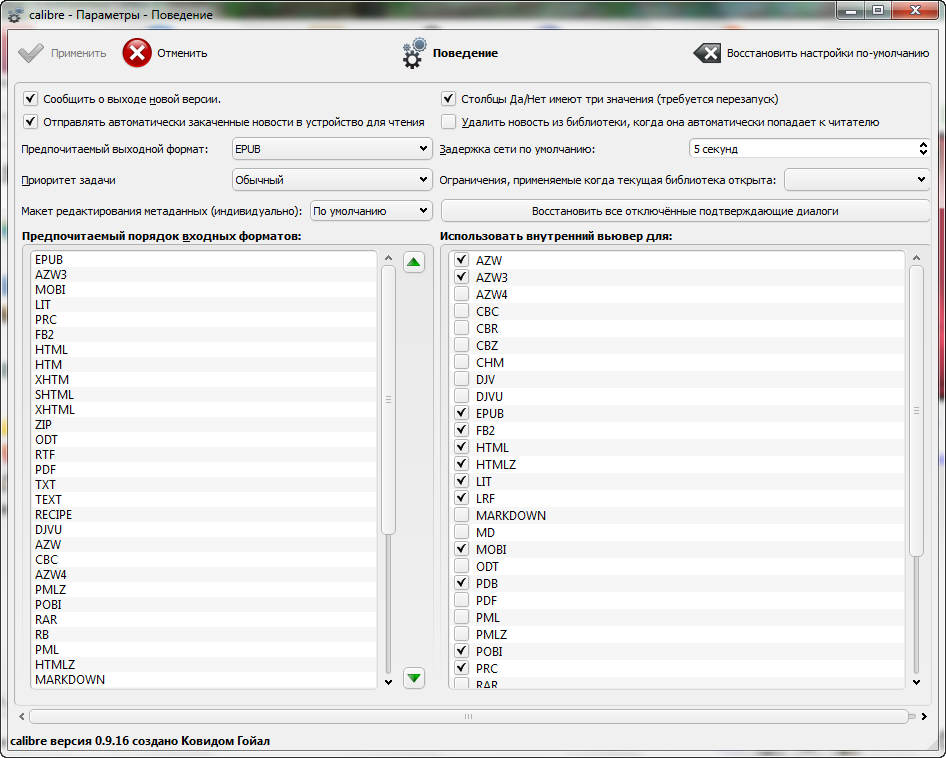946x758 pixels.
Task: Click the green checkmark Применить icon
Action: click(31, 53)
